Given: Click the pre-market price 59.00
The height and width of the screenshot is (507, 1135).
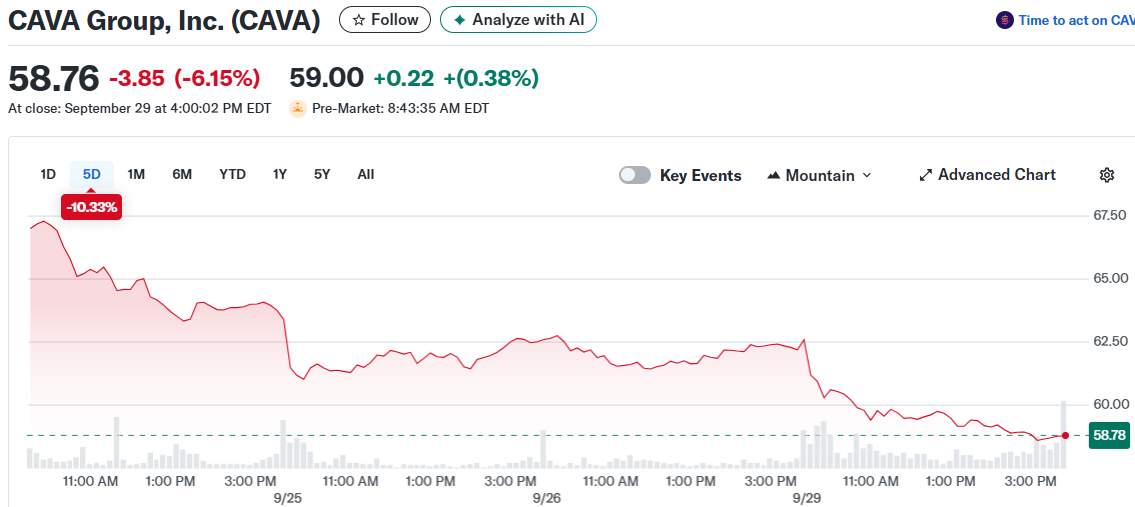Looking at the screenshot, I should pos(326,77).
